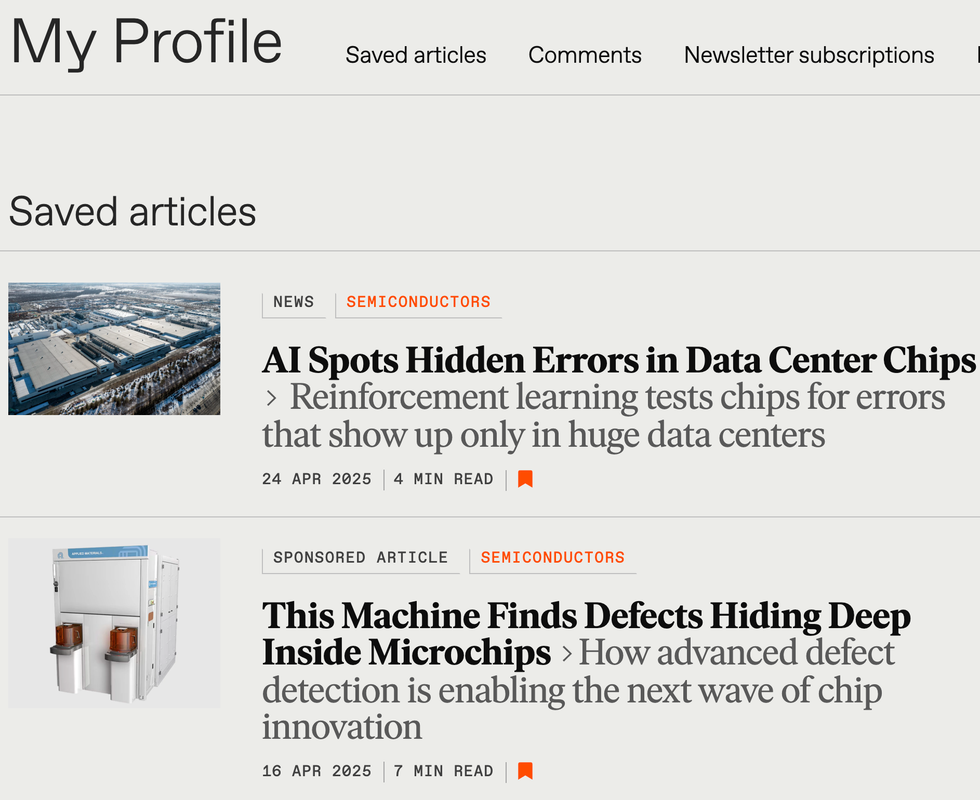Viewport: 980px width, 800px height.
Task: Click the NEWS category label
Action: 294,301
